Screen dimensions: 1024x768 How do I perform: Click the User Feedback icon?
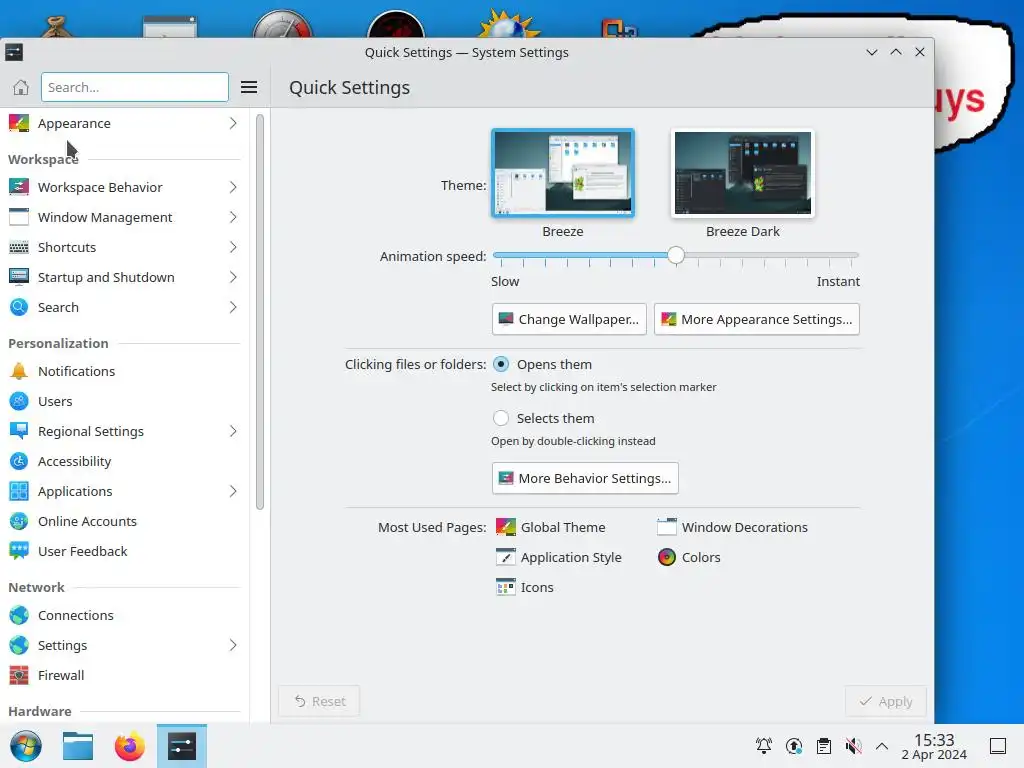tap(19, 551)
